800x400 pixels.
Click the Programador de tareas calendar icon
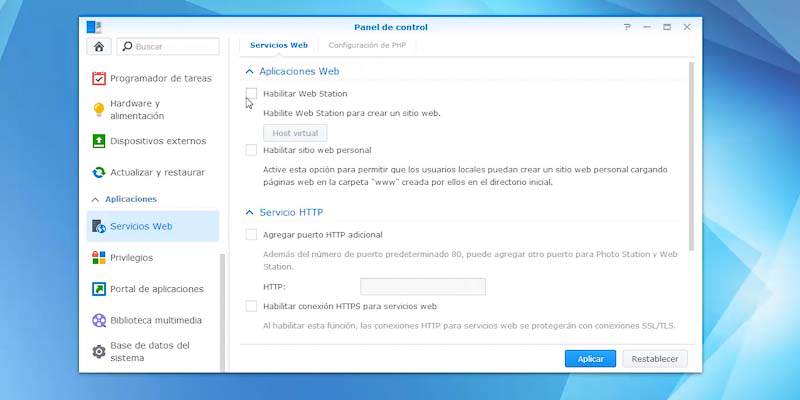(98, 78)
